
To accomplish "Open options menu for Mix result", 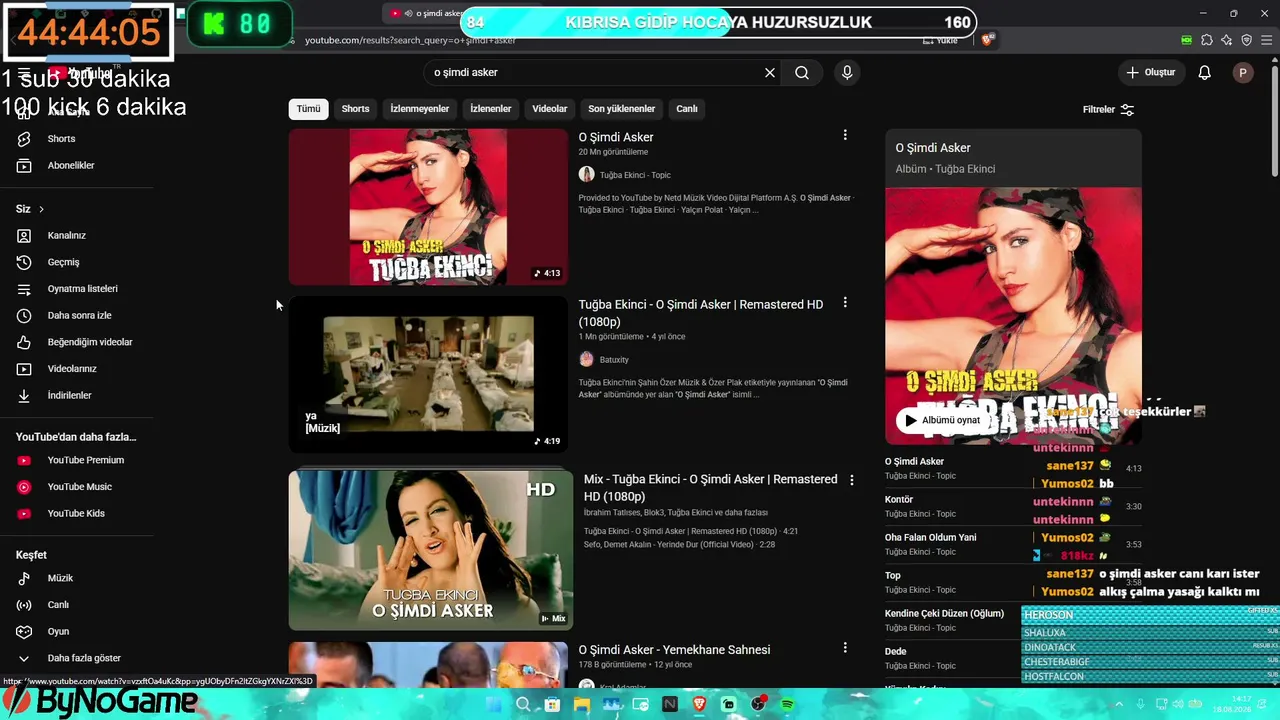I will tap(852, 480).
